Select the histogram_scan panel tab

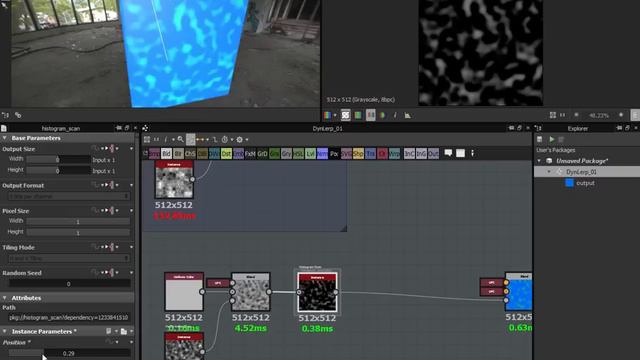61,128
